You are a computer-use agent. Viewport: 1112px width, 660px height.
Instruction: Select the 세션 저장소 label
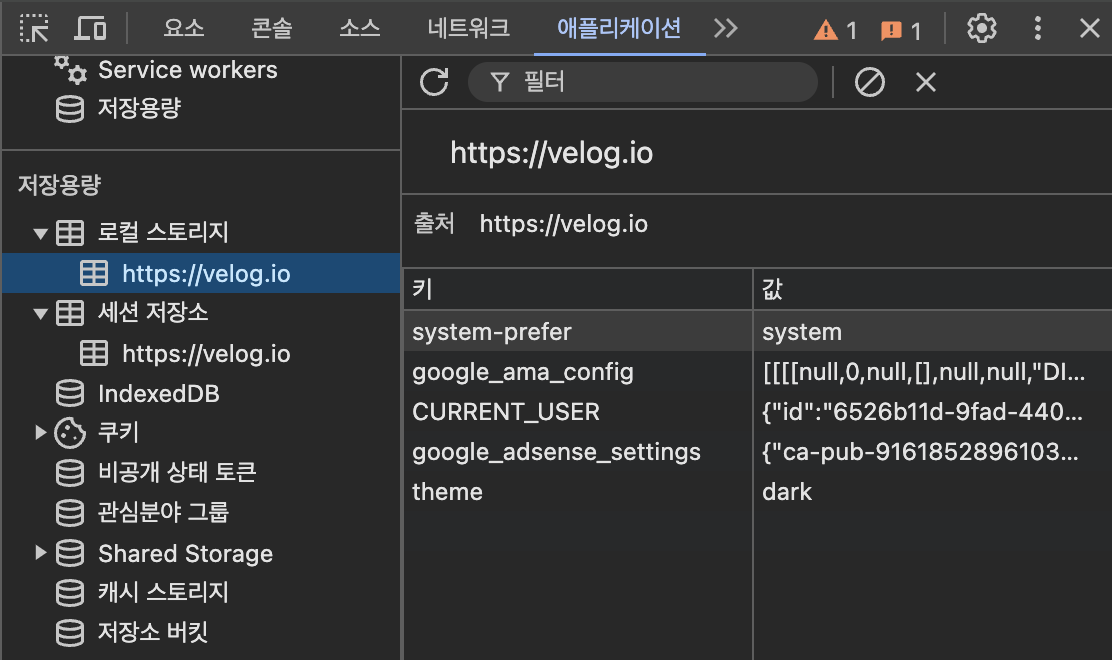(x=153, y=313)
